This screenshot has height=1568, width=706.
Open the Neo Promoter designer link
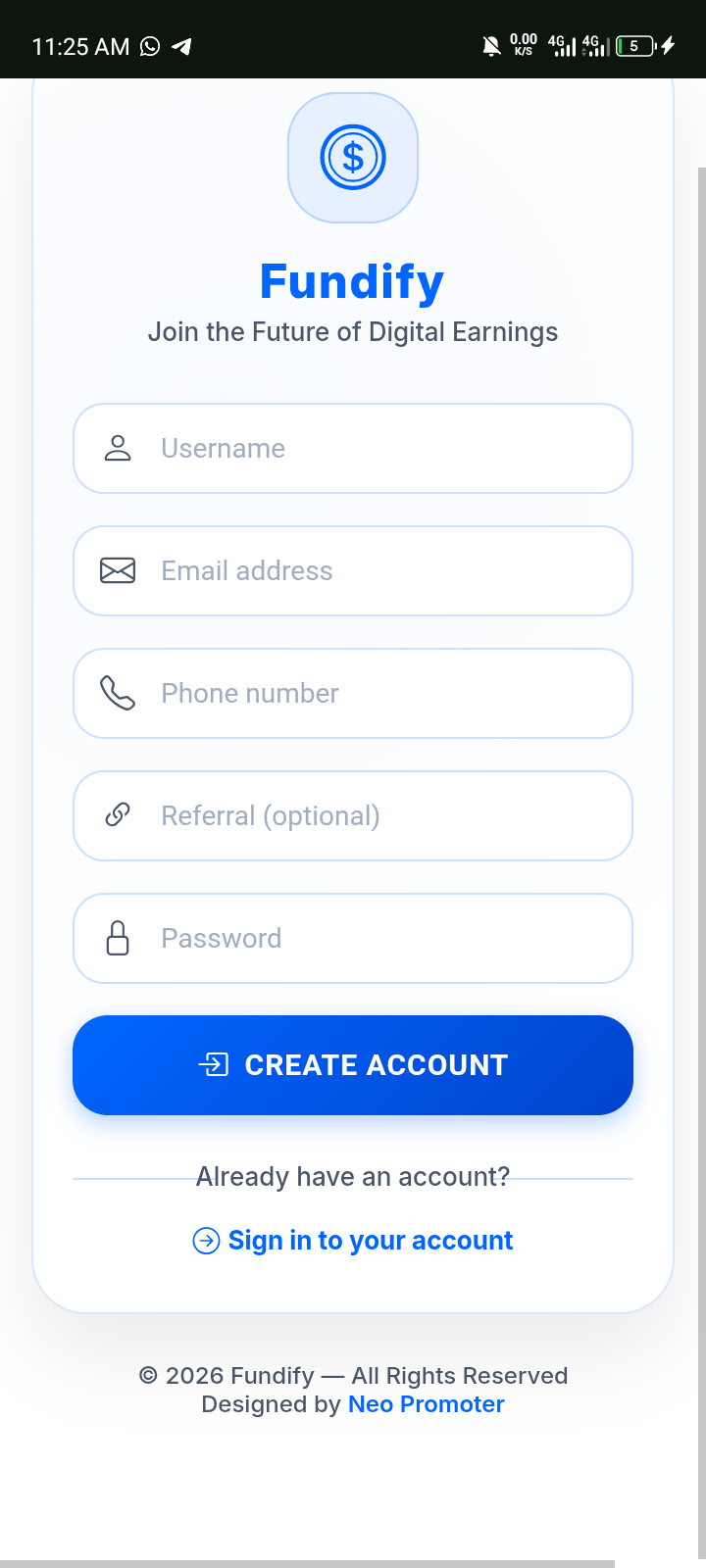pyautogui.click(x=426, y=1404)
